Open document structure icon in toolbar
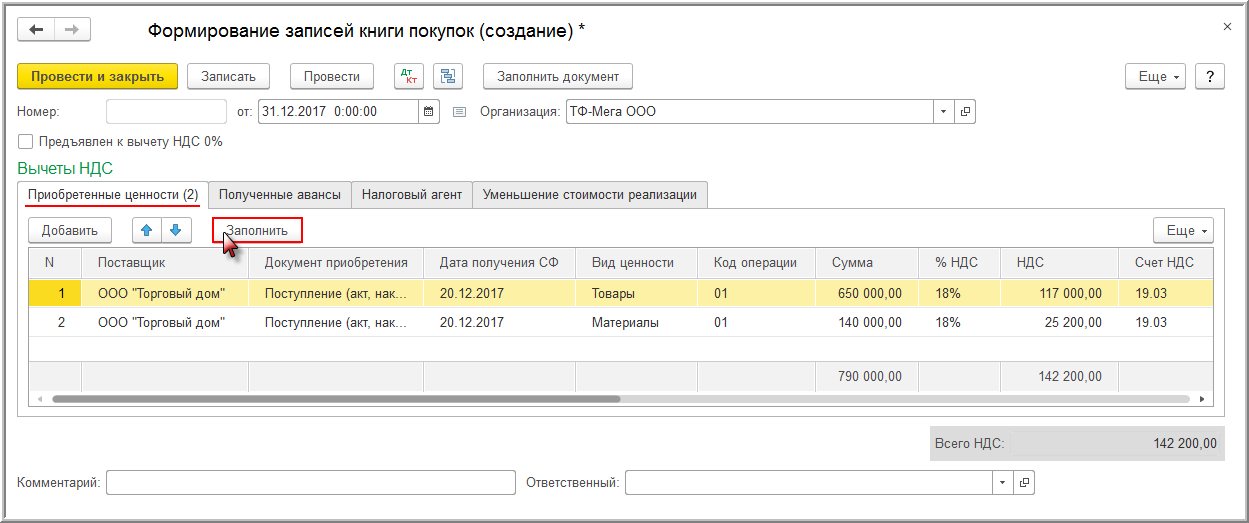This screenshot has height=523, width=1249. tap(447, 76)
